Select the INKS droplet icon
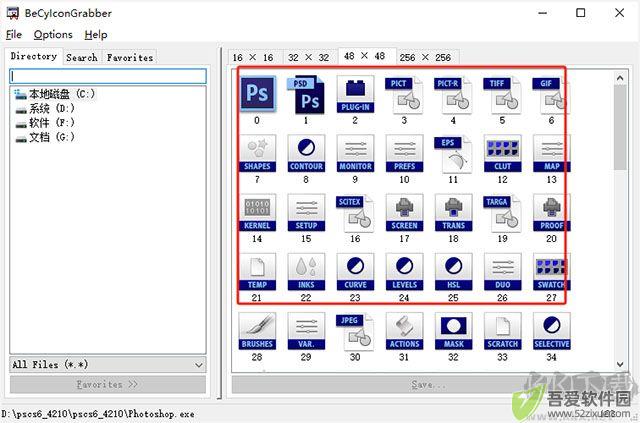 coord(306,272)
